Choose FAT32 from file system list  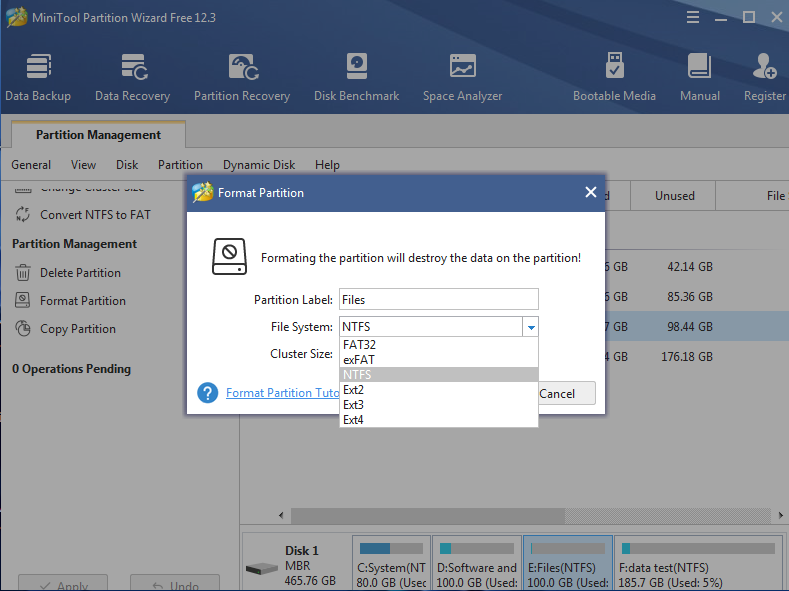pyautogui.click(x=439, y=345)
